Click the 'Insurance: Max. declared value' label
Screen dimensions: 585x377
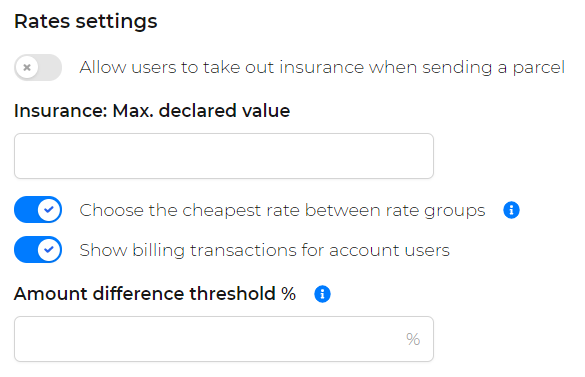pos(152,111)
